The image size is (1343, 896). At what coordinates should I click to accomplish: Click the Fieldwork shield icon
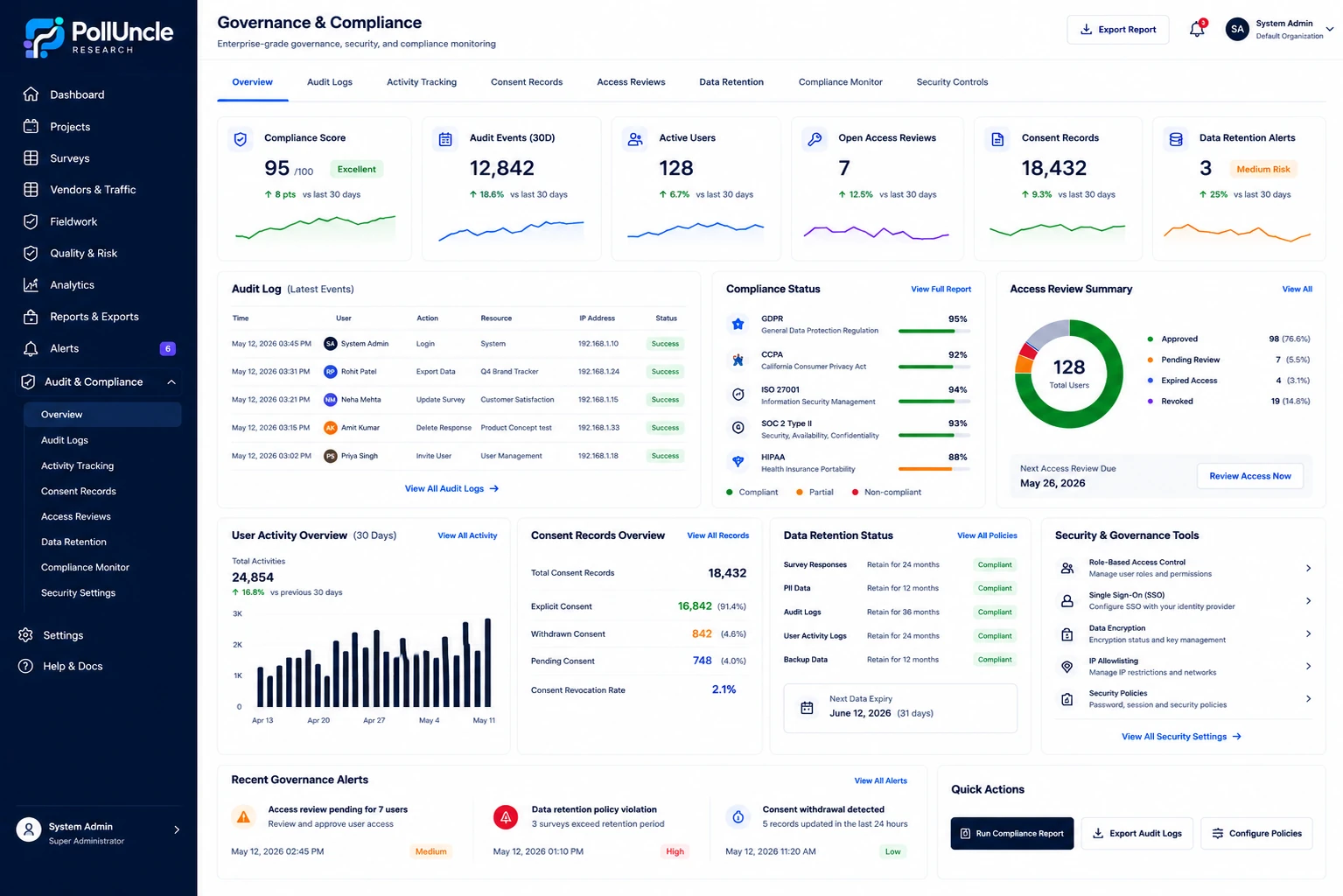(31, 221)
